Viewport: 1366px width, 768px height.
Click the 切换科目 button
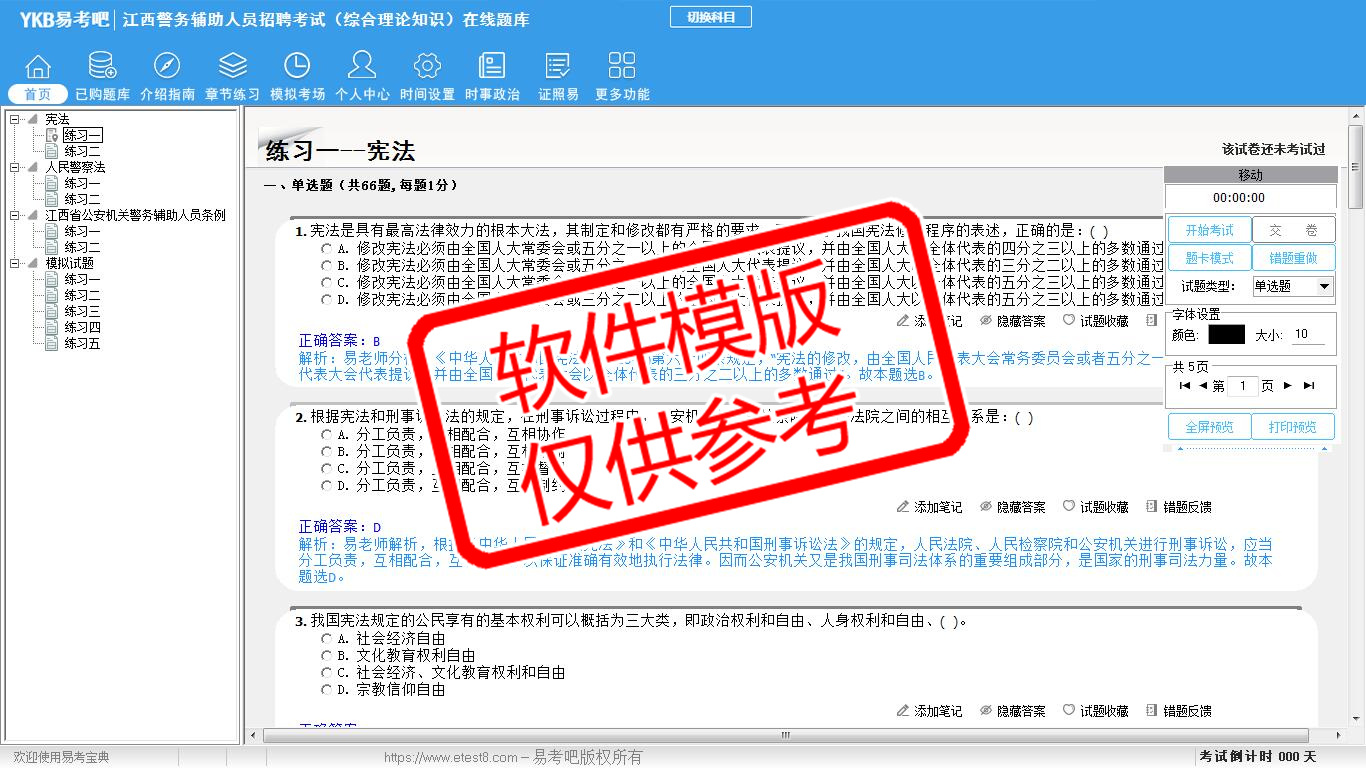coord(711,17)
